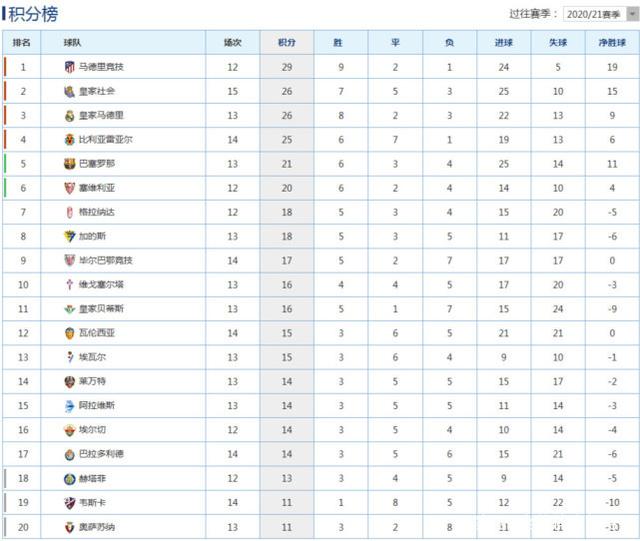Screen dimensions: 640x541
Task: Click the Real Madrid (皇家马德里) crest icon
Action: click(x=70, y=116)
